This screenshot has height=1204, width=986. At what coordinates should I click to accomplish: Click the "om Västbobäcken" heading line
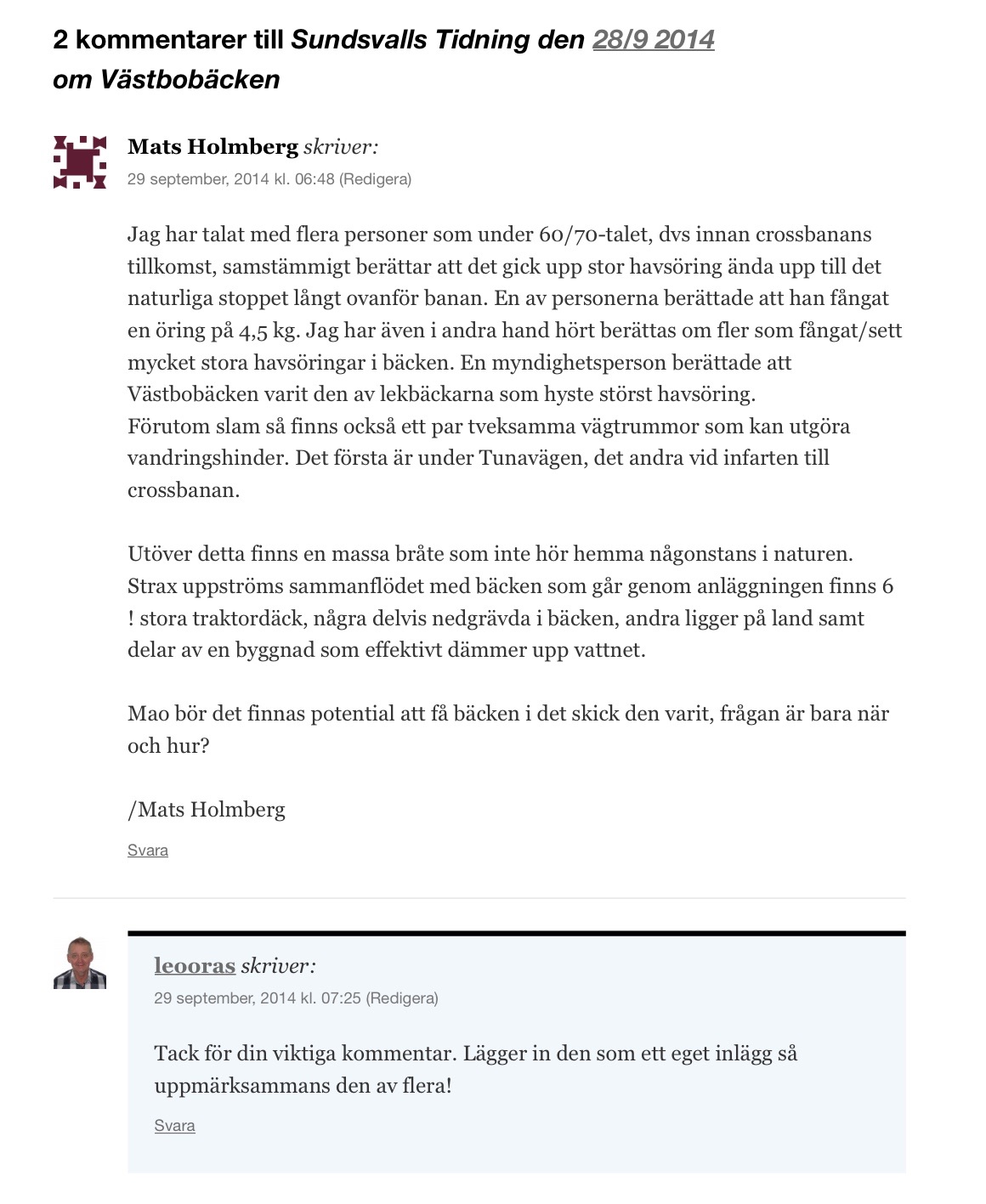point(167,79)
